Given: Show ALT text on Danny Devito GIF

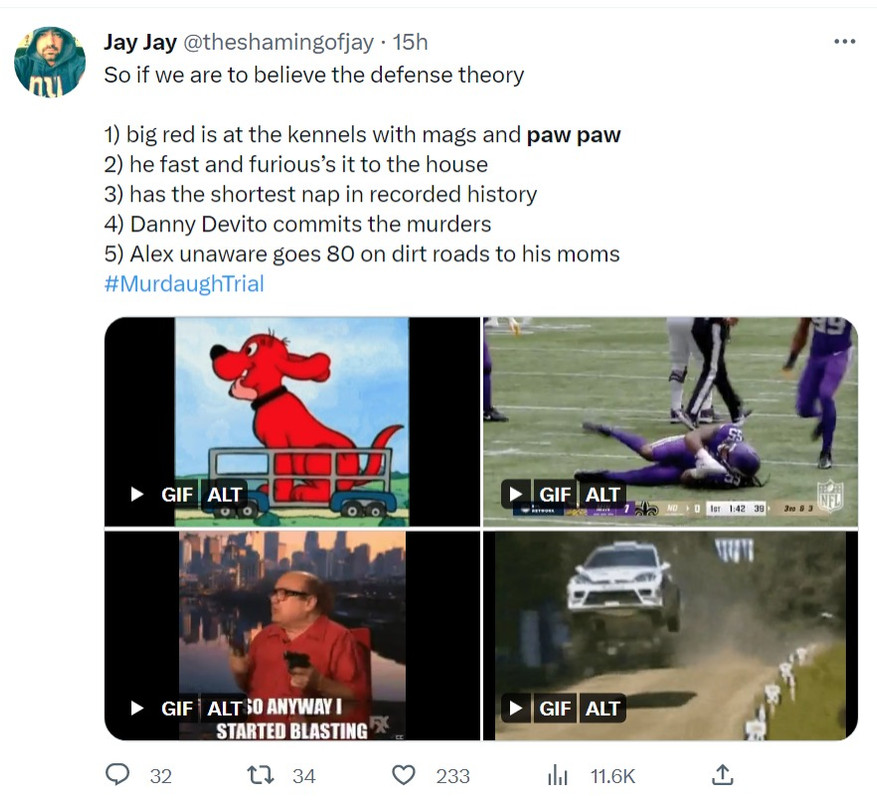Looking at the screenshot, I should tap(224, 709).
